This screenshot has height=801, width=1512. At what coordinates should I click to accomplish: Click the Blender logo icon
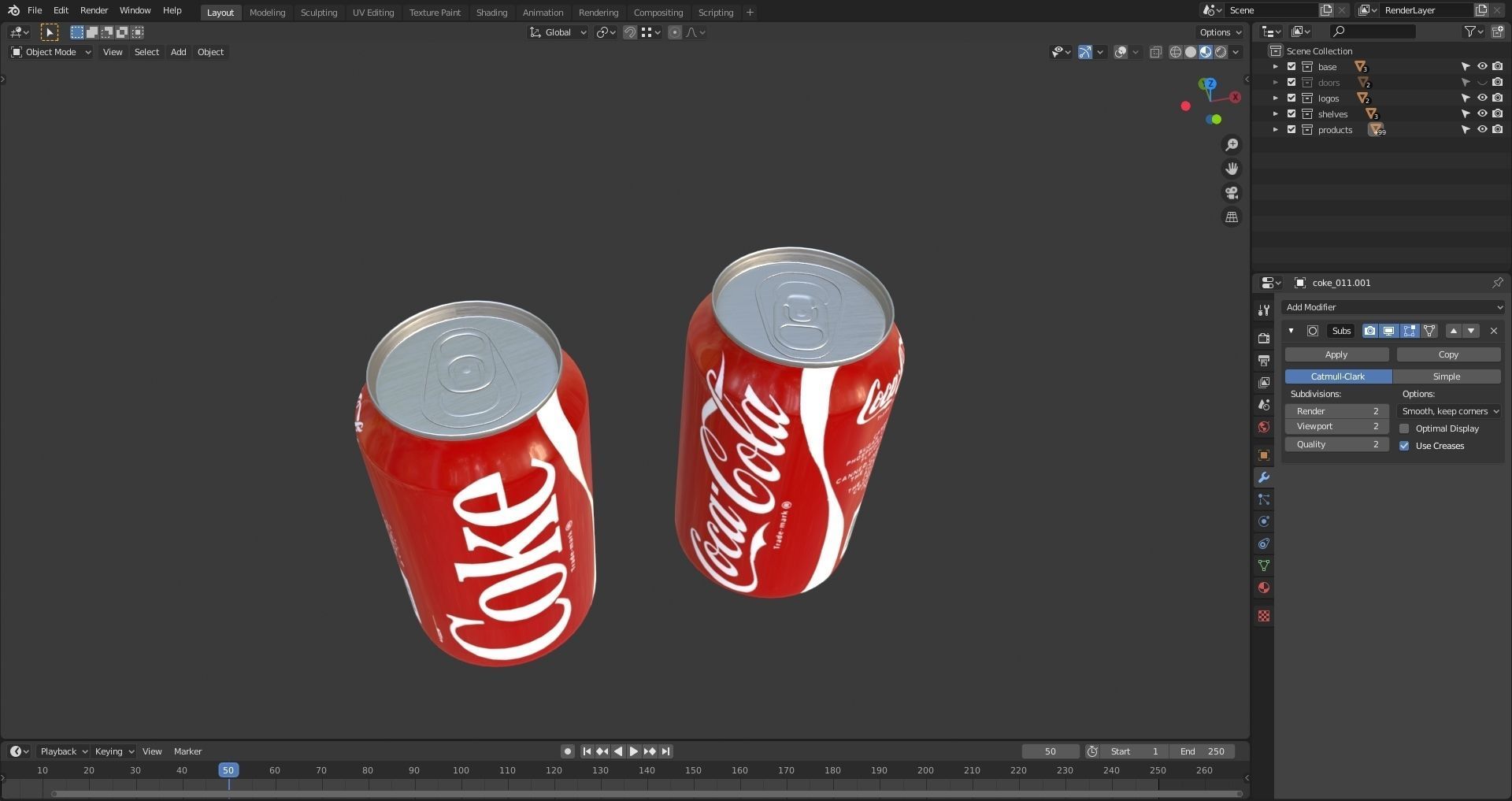[13, 10]
